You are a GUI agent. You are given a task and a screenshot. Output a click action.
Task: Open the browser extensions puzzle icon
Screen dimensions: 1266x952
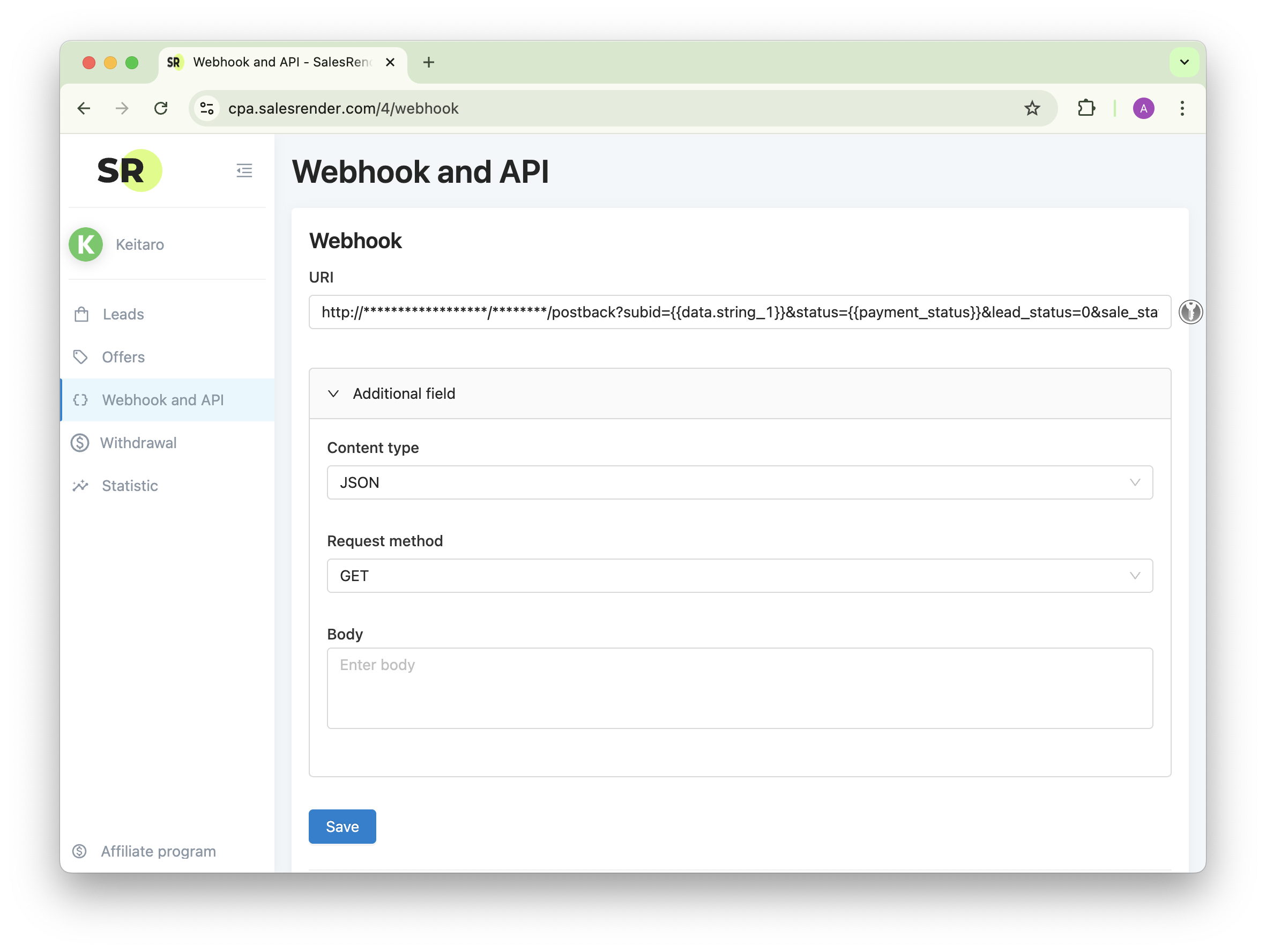[1086, 108]
